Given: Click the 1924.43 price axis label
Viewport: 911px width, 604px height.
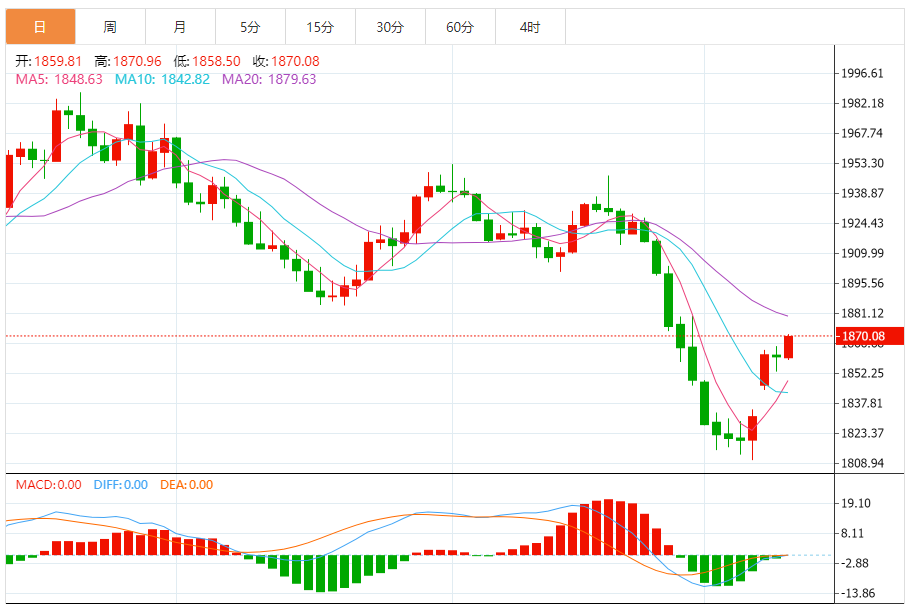Looking at the screenshot, I should tap(862, 223).
